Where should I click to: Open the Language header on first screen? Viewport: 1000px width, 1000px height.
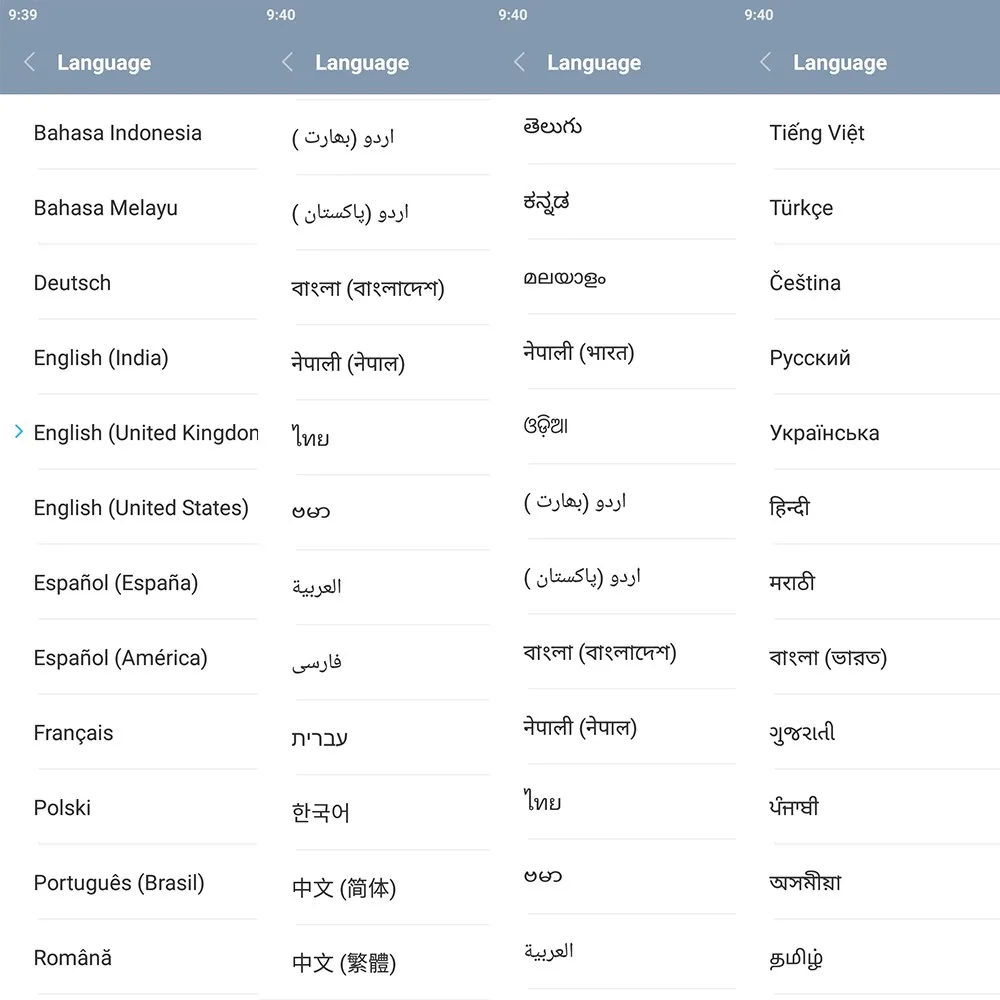click(104, 62)
